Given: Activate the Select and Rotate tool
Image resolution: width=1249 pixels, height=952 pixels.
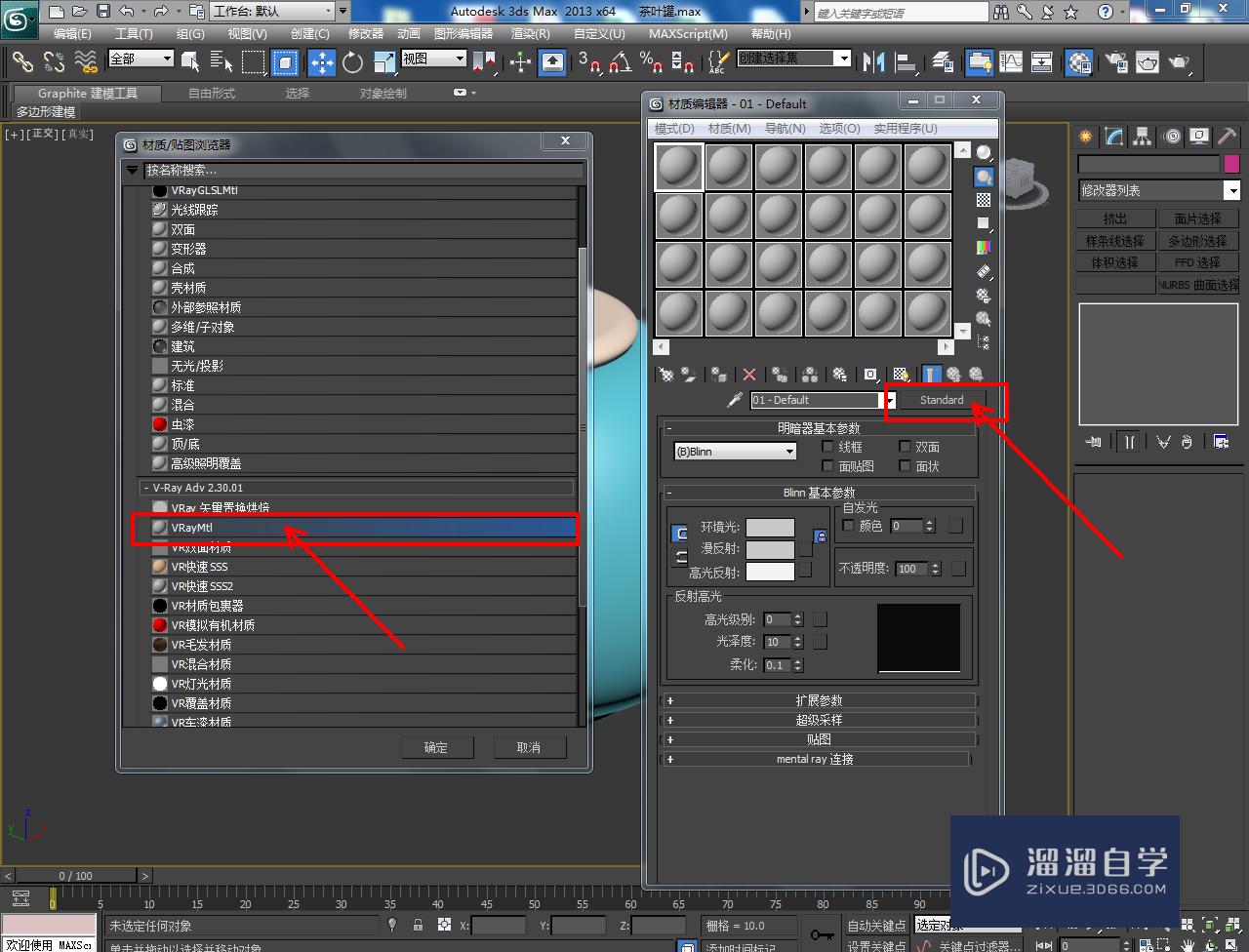Looking at the screenshot, I should tap(353, 61).
